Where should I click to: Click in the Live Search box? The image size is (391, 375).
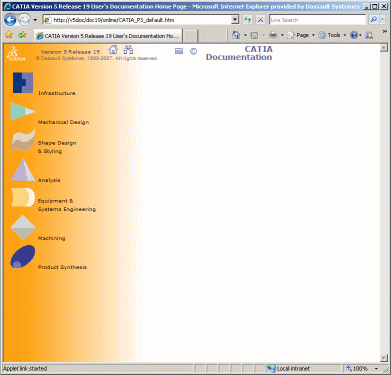(317, 20)
